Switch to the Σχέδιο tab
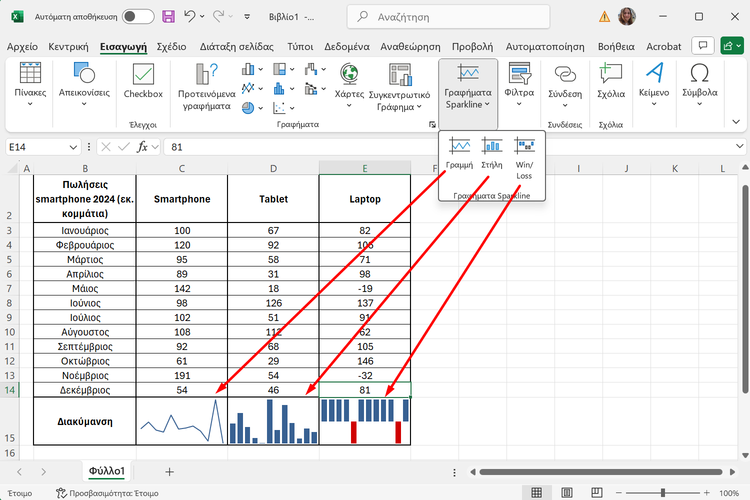Screen dimensions: 750x500 171,46
